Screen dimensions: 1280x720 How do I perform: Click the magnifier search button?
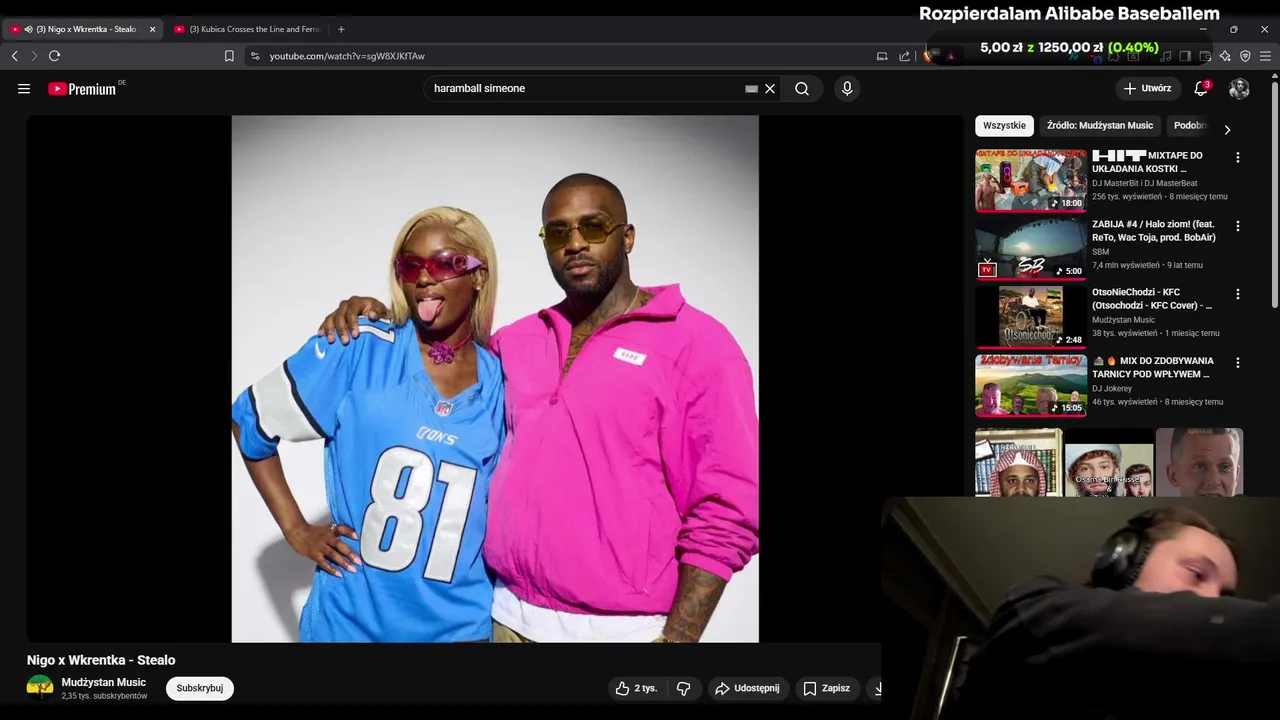(x=802, y=88)
